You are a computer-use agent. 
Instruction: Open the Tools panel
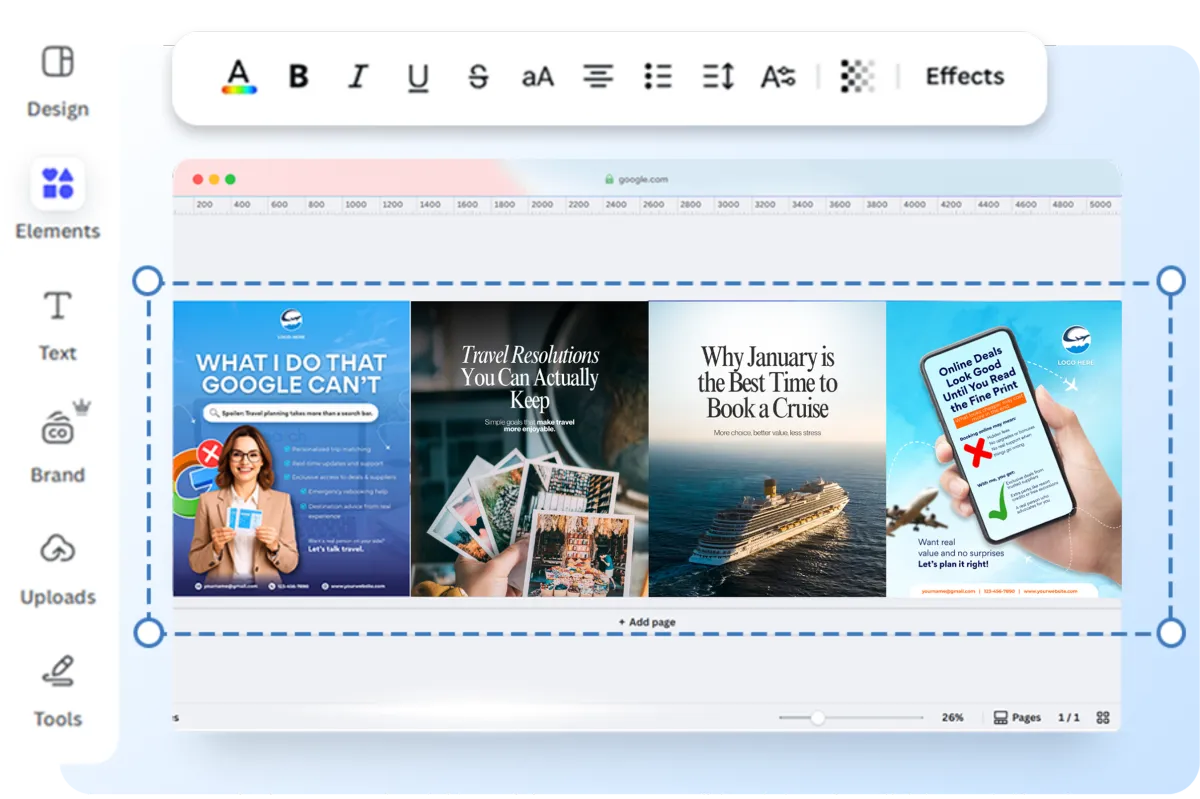[x=57, y=689]
